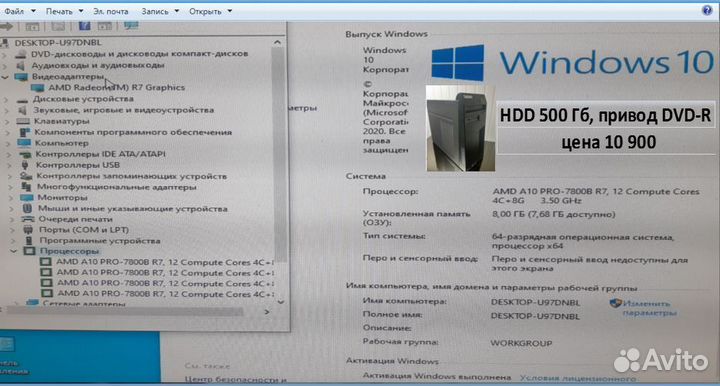Click the Device Manager horizontal scrollbar thumb
Image resolution: width=720 pixels, height=386 pixels.
(124, 312)
